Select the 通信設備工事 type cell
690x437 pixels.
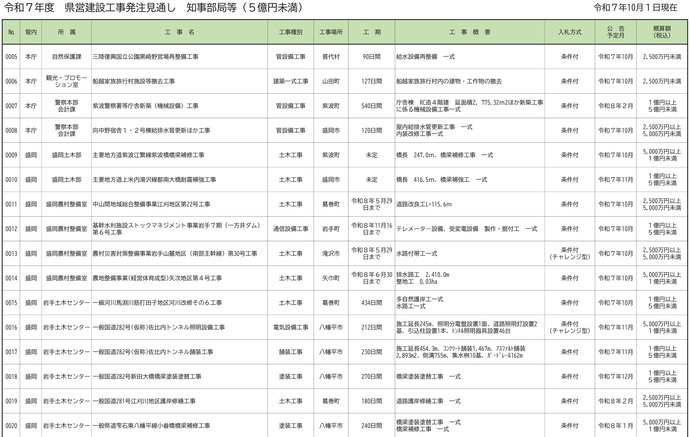[291, 228]
